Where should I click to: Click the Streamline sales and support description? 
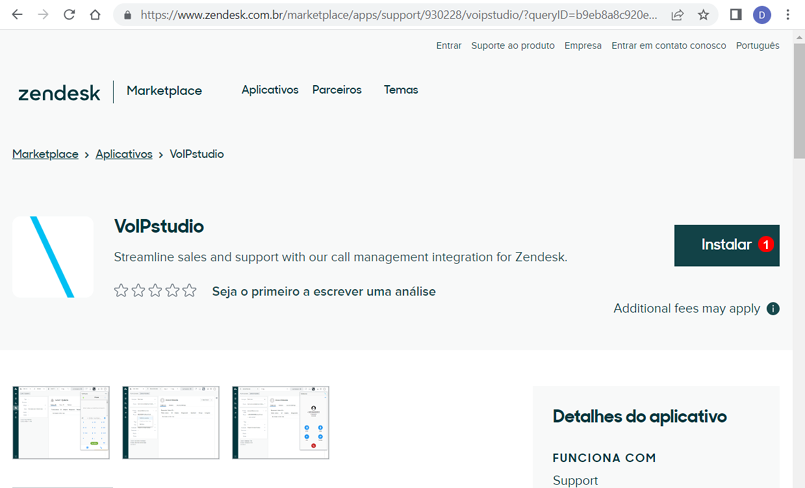[341, 257]
